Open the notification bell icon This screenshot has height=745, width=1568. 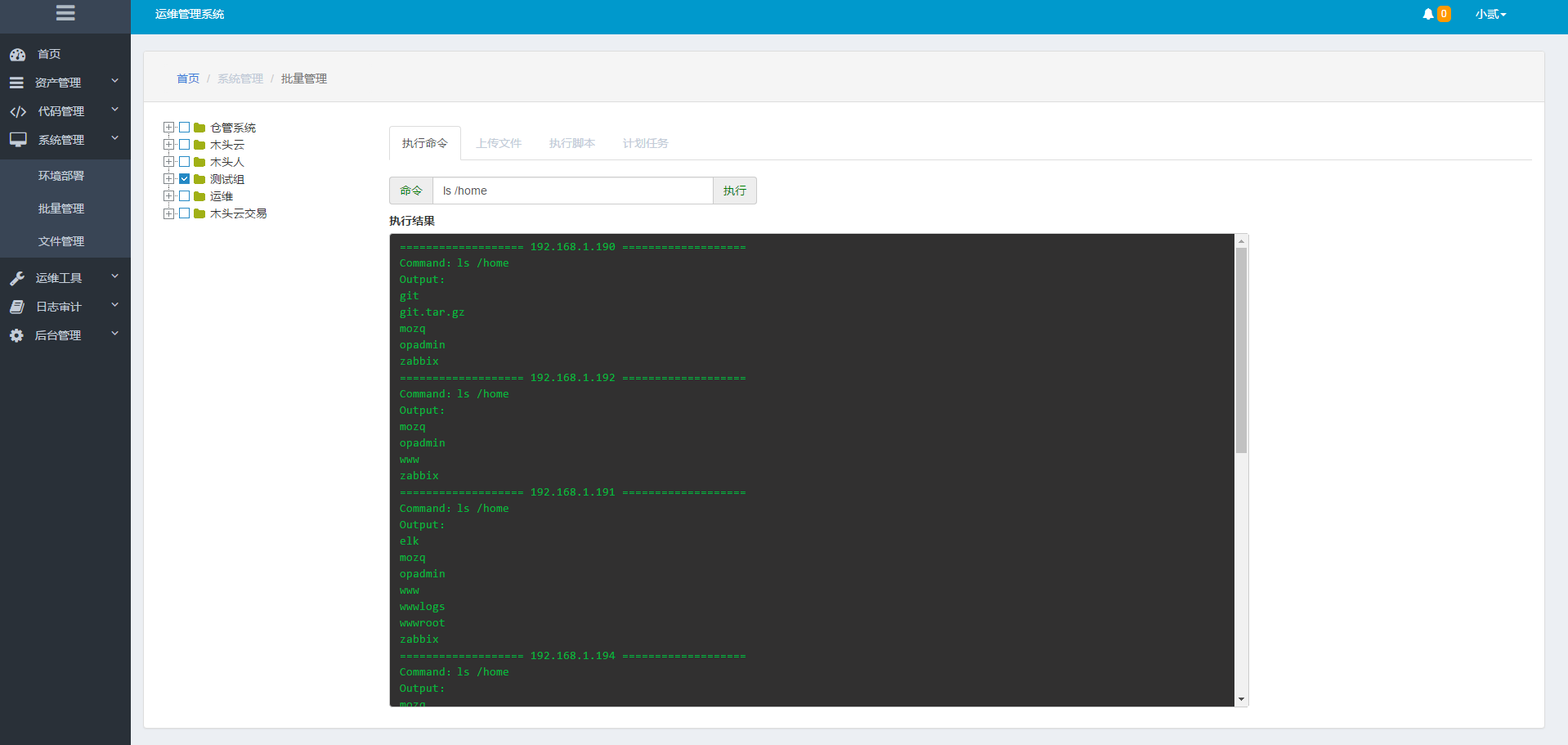[x=1428, y=14]
